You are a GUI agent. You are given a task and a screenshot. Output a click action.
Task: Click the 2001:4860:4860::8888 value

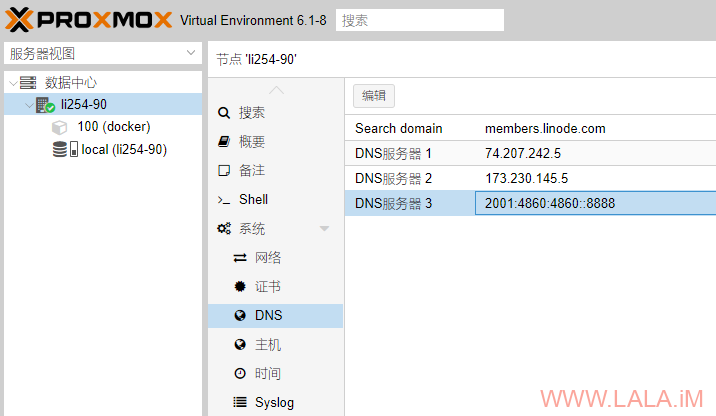pyautogui.click(x=550, y=203)
